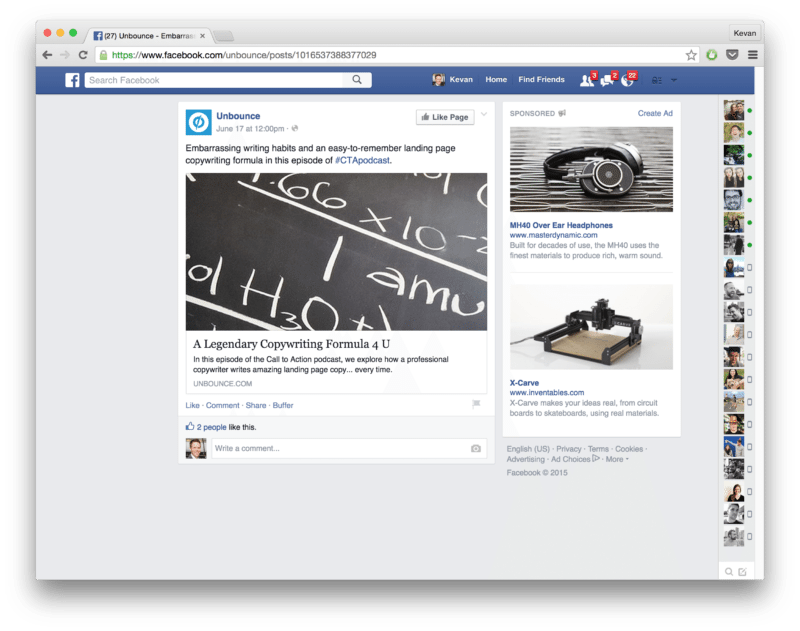Open the Cookies footer link
The height and width of the screenshot is (631, 800).
point(629,449)
